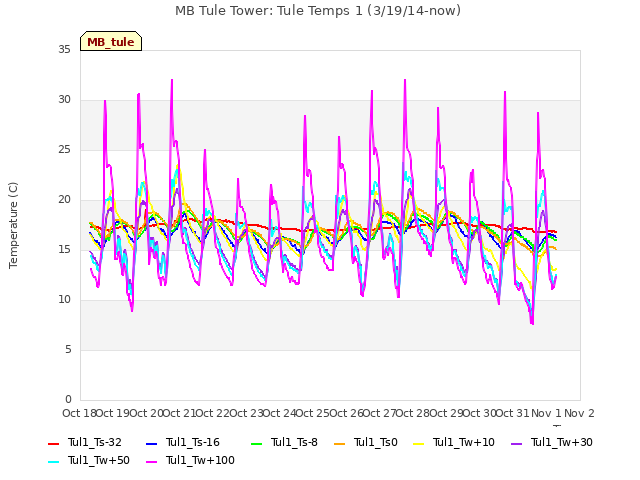
Task: Click the 15 y-axis tick label
Action: 64,249
